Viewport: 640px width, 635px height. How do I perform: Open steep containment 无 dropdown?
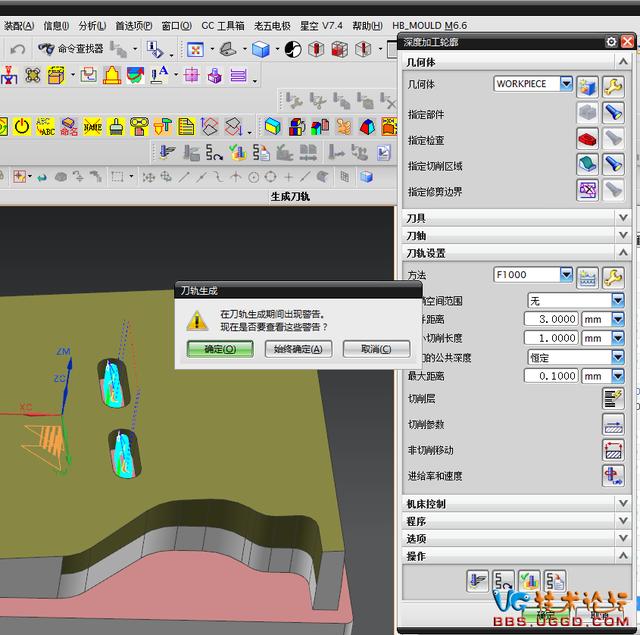click(618, 301)
